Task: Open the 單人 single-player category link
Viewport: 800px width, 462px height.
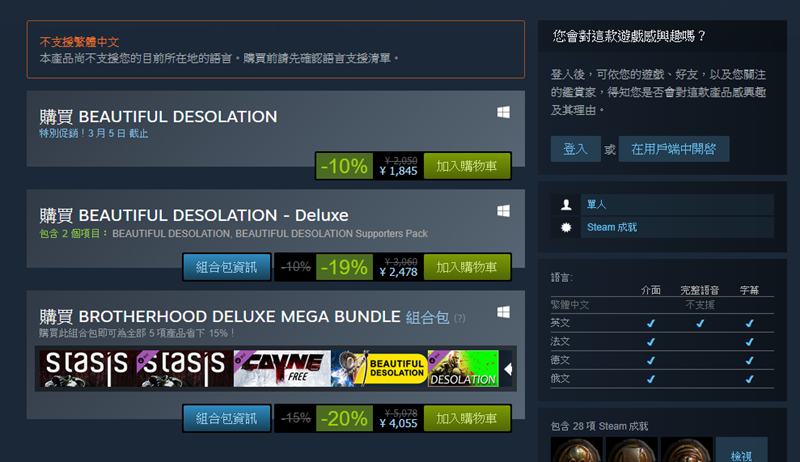Action: [596, 204]
